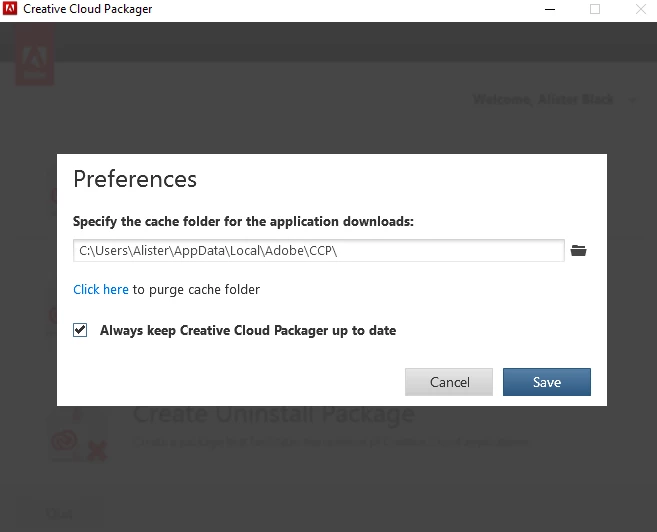Untick Always keep Creative Cloud Packager up to date

[80, 330]
